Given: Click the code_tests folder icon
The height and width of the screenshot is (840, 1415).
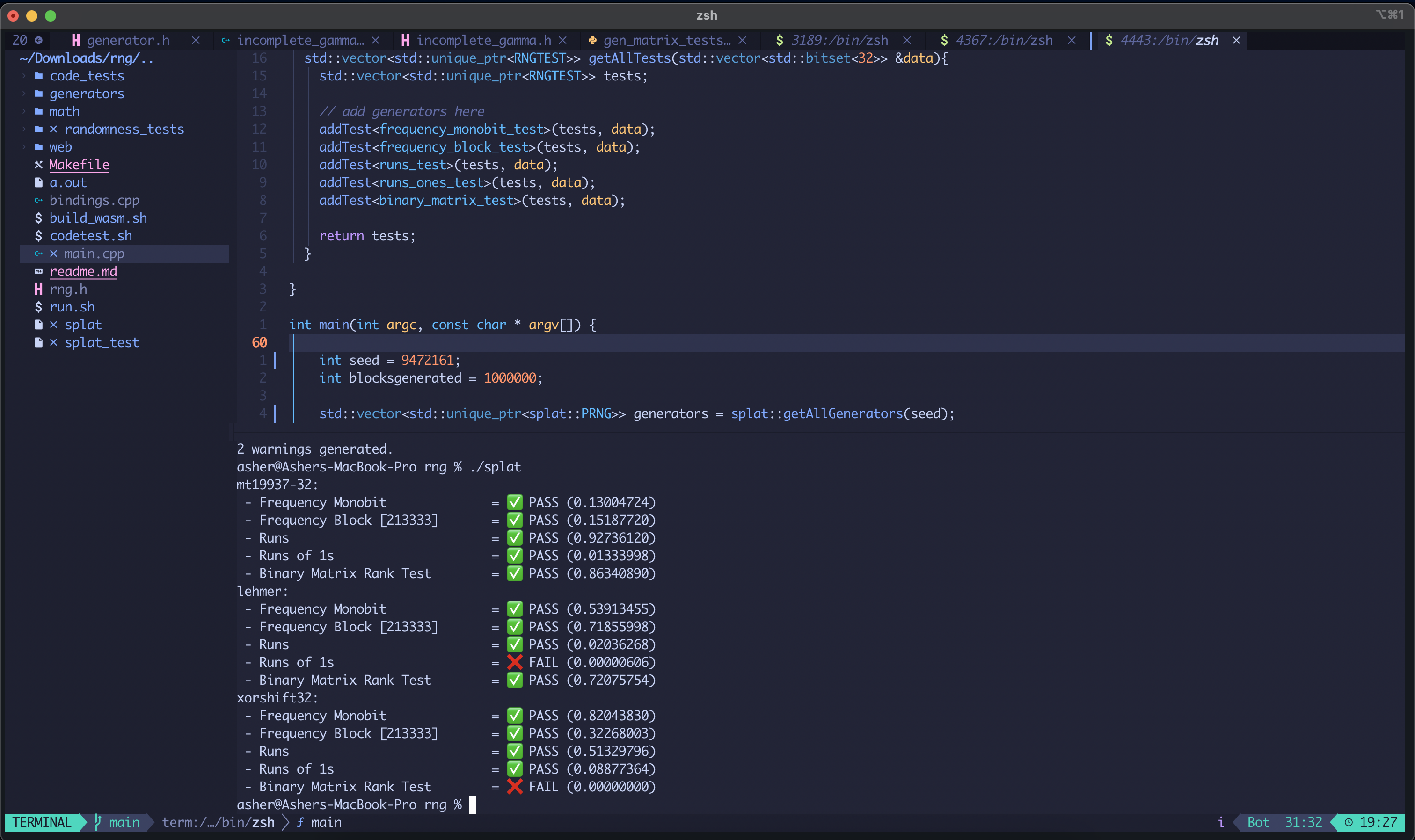Looking at the screenshot, I should (38, 76).
